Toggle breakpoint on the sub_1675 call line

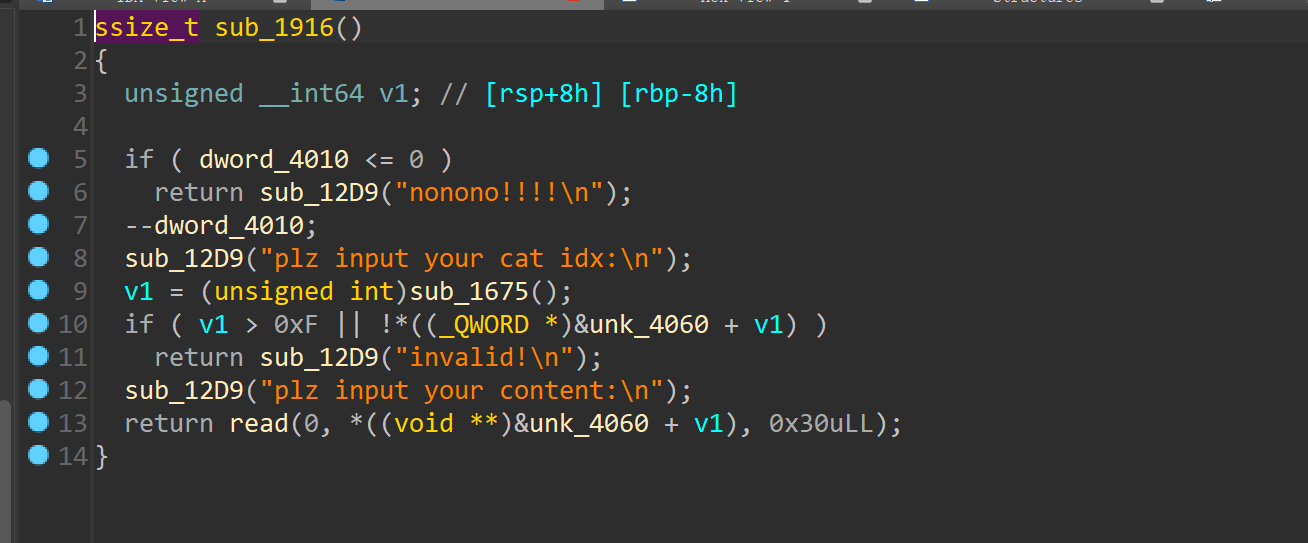coord(39,290)
